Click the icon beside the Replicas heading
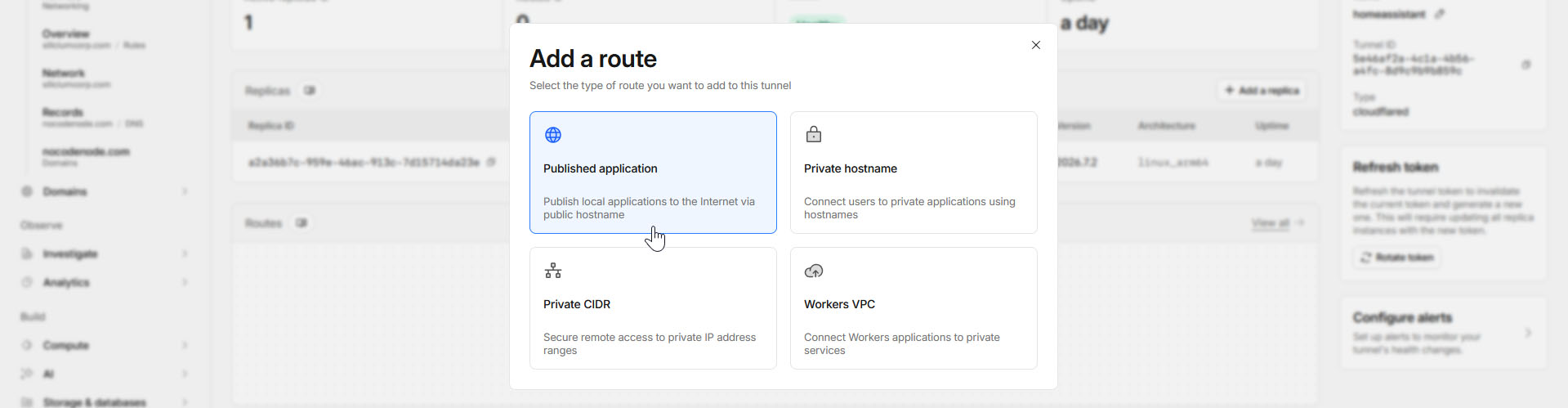This screenshot has width=1568, height=408. pyautogui.click(x=310, y=90)
